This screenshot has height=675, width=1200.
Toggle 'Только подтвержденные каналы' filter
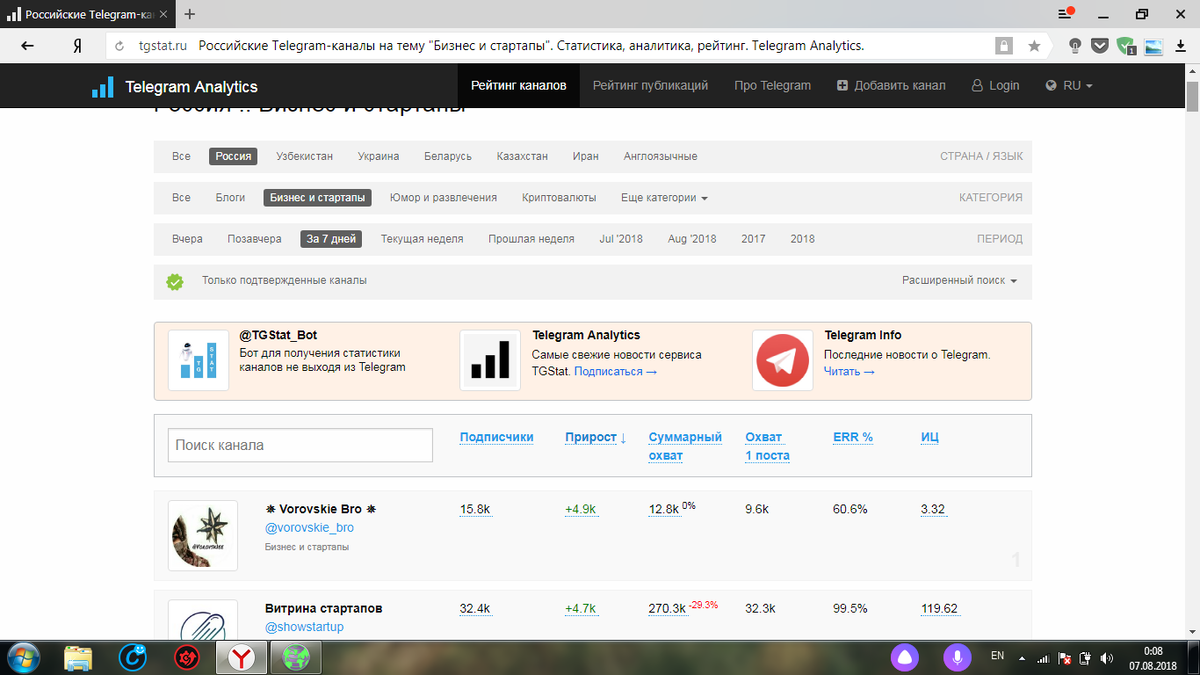point(284,281)
